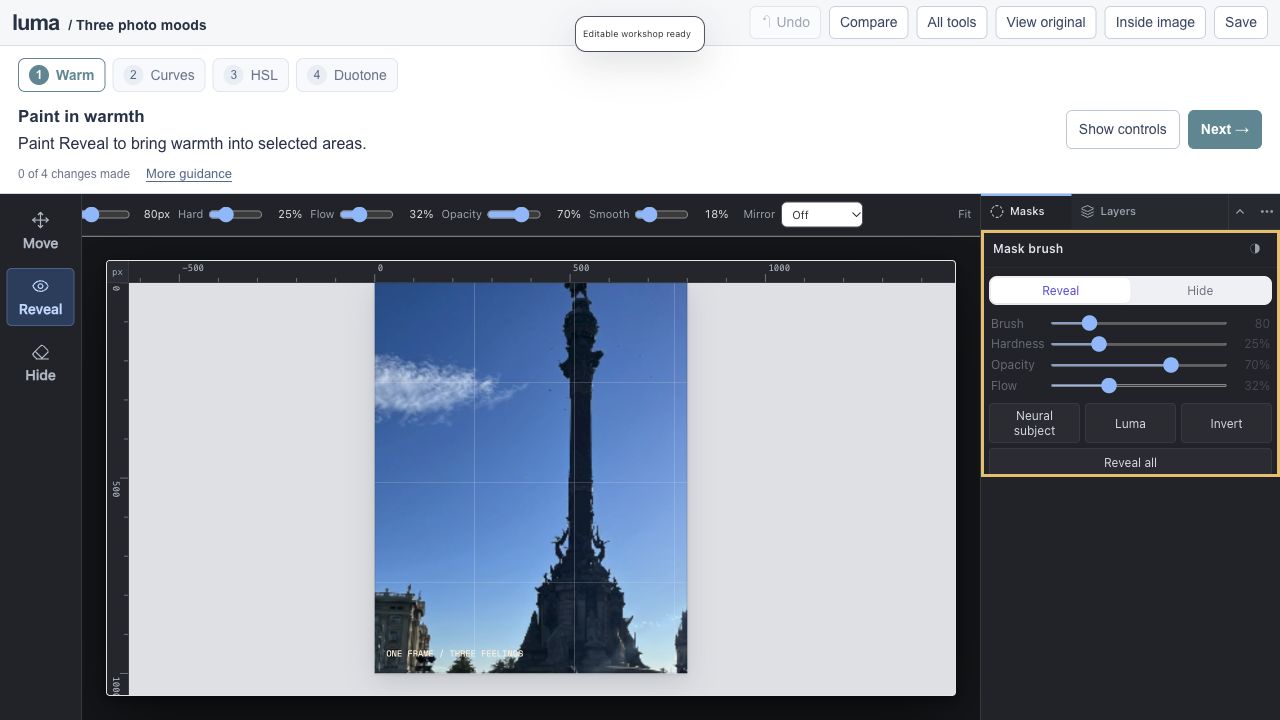This screenshot has height=720, width=1280.
Task: Click Reveal all
Action: coord(1130,462)
